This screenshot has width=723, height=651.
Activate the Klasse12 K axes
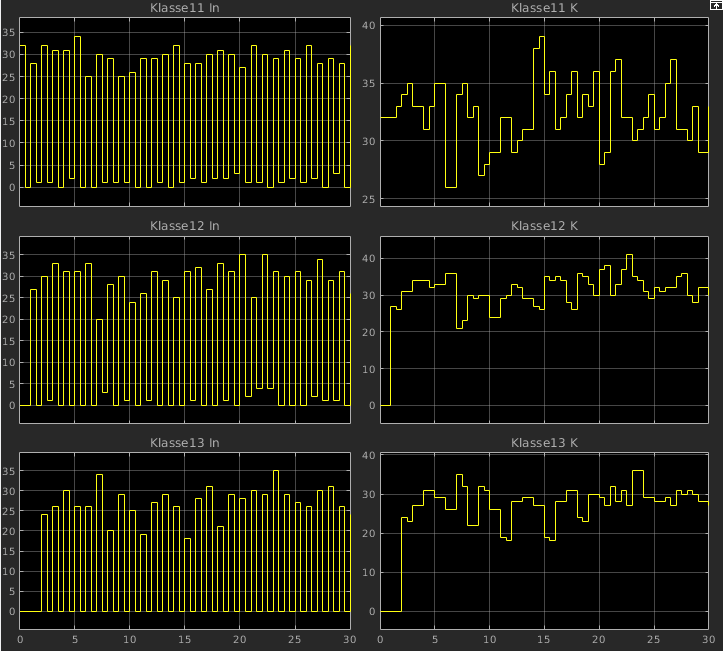[545, 328]
